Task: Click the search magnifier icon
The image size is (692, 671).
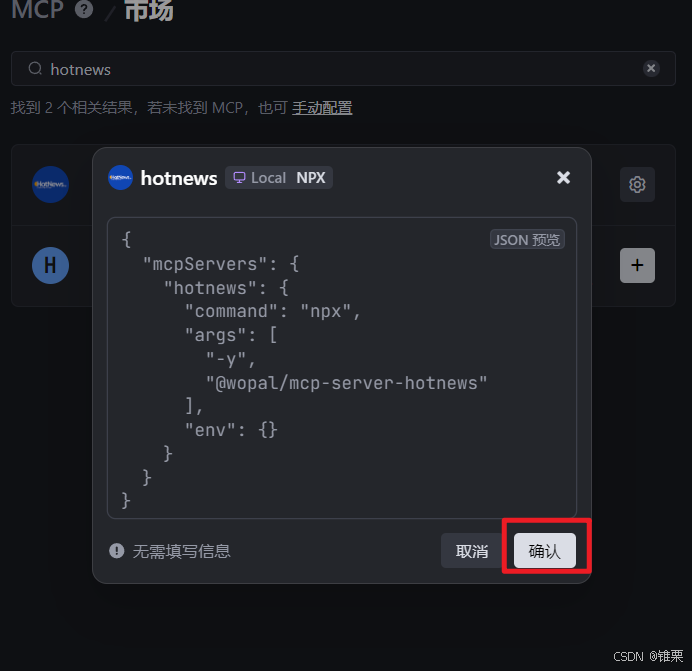Action: 35,68
